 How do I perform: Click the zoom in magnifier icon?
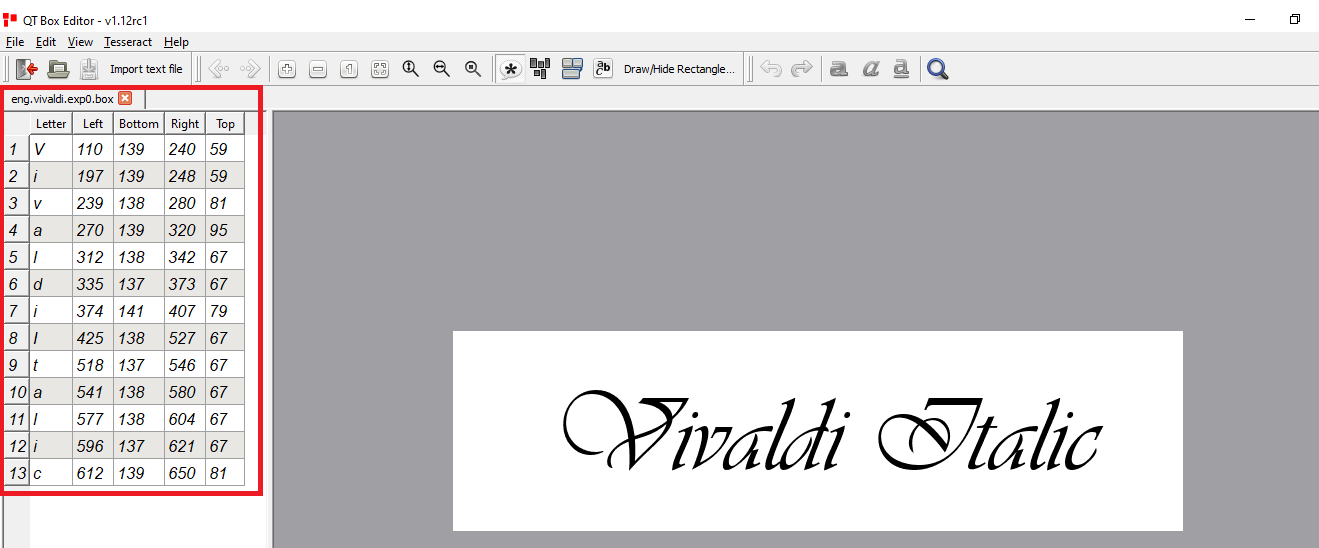pos(411,69)
